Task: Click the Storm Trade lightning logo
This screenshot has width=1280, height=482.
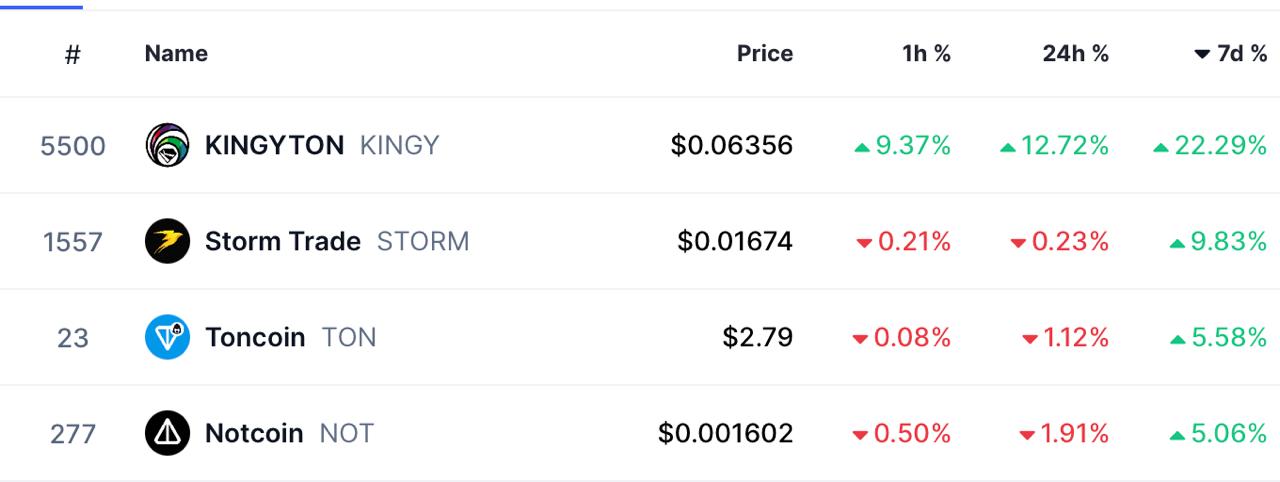Action: click(x=167, y=241)
